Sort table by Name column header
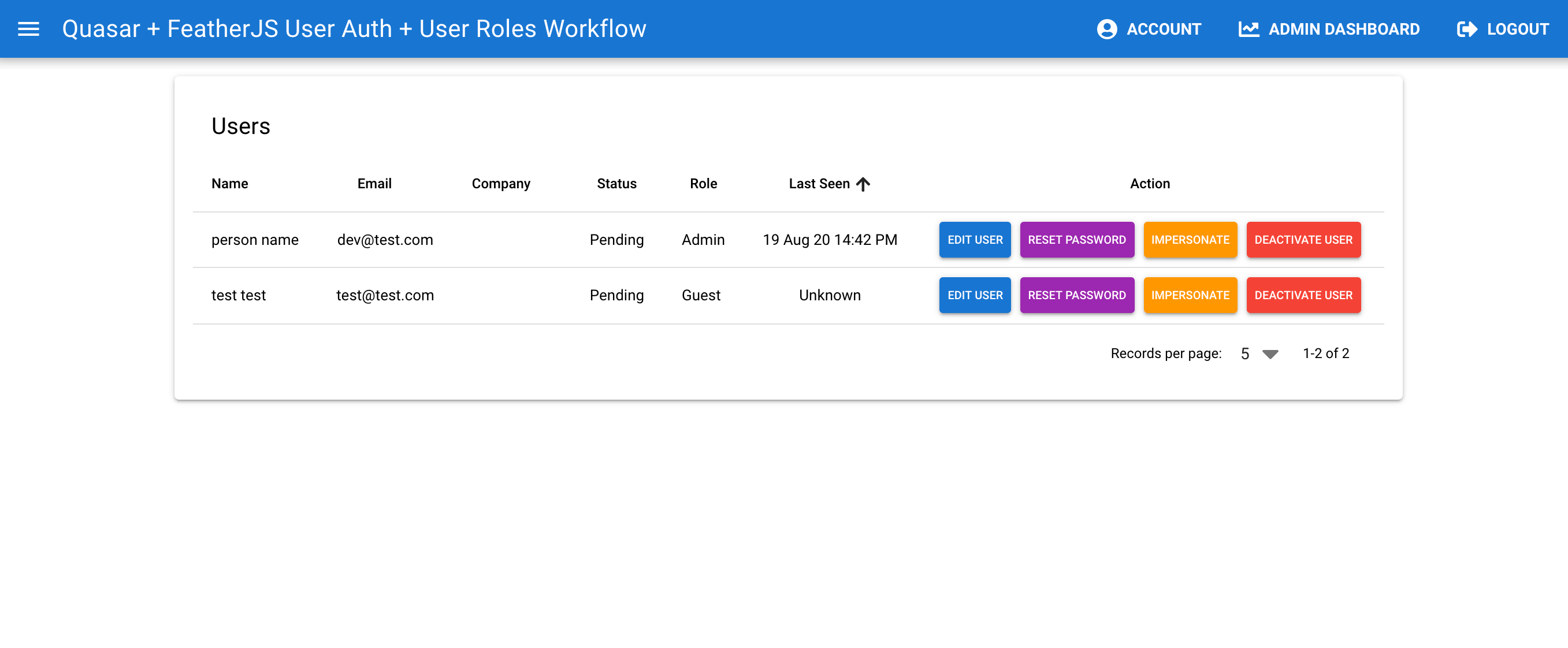This screenshot has width=1568, height=648. point(229,184)
